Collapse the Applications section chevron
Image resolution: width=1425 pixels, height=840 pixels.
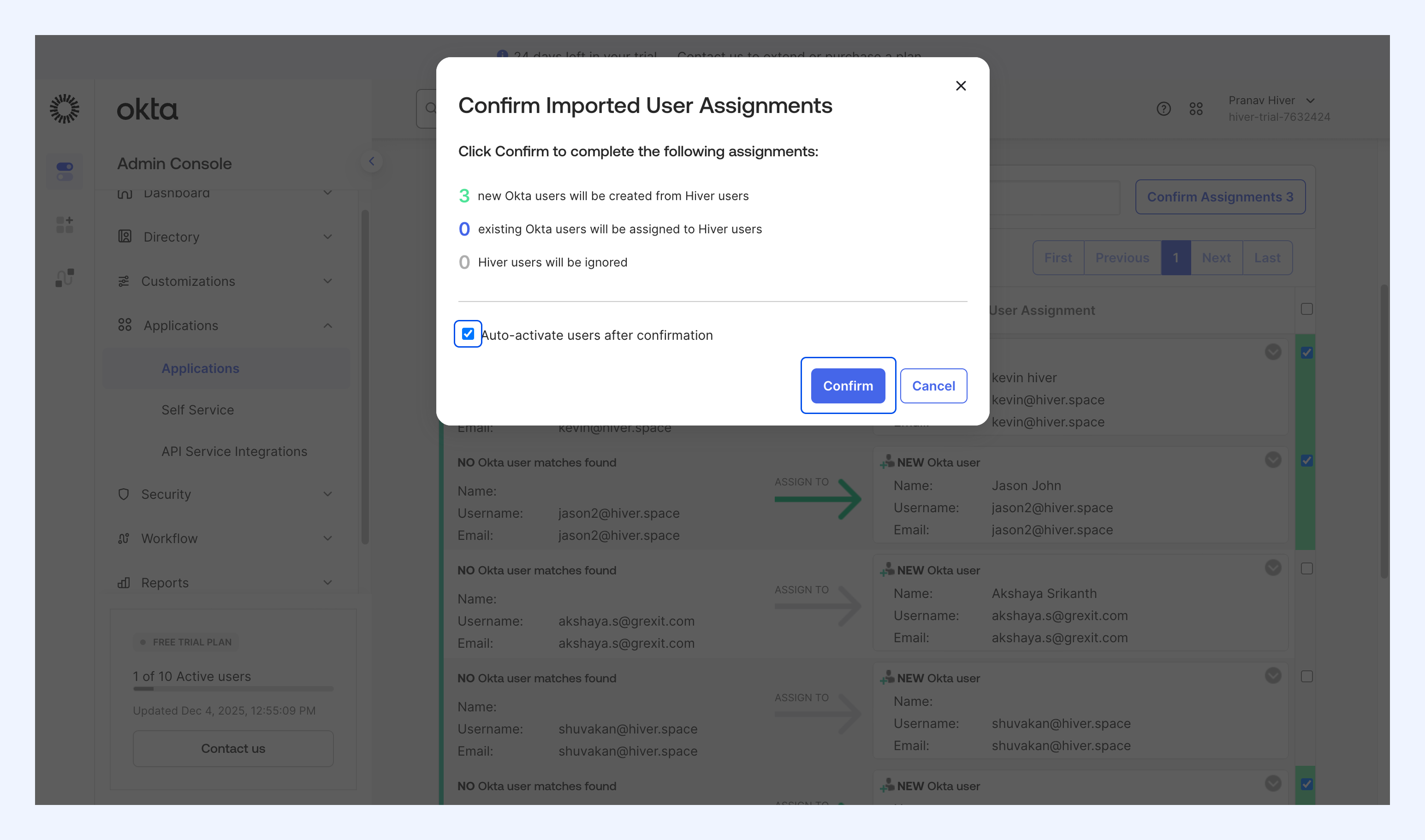(328, 325)
